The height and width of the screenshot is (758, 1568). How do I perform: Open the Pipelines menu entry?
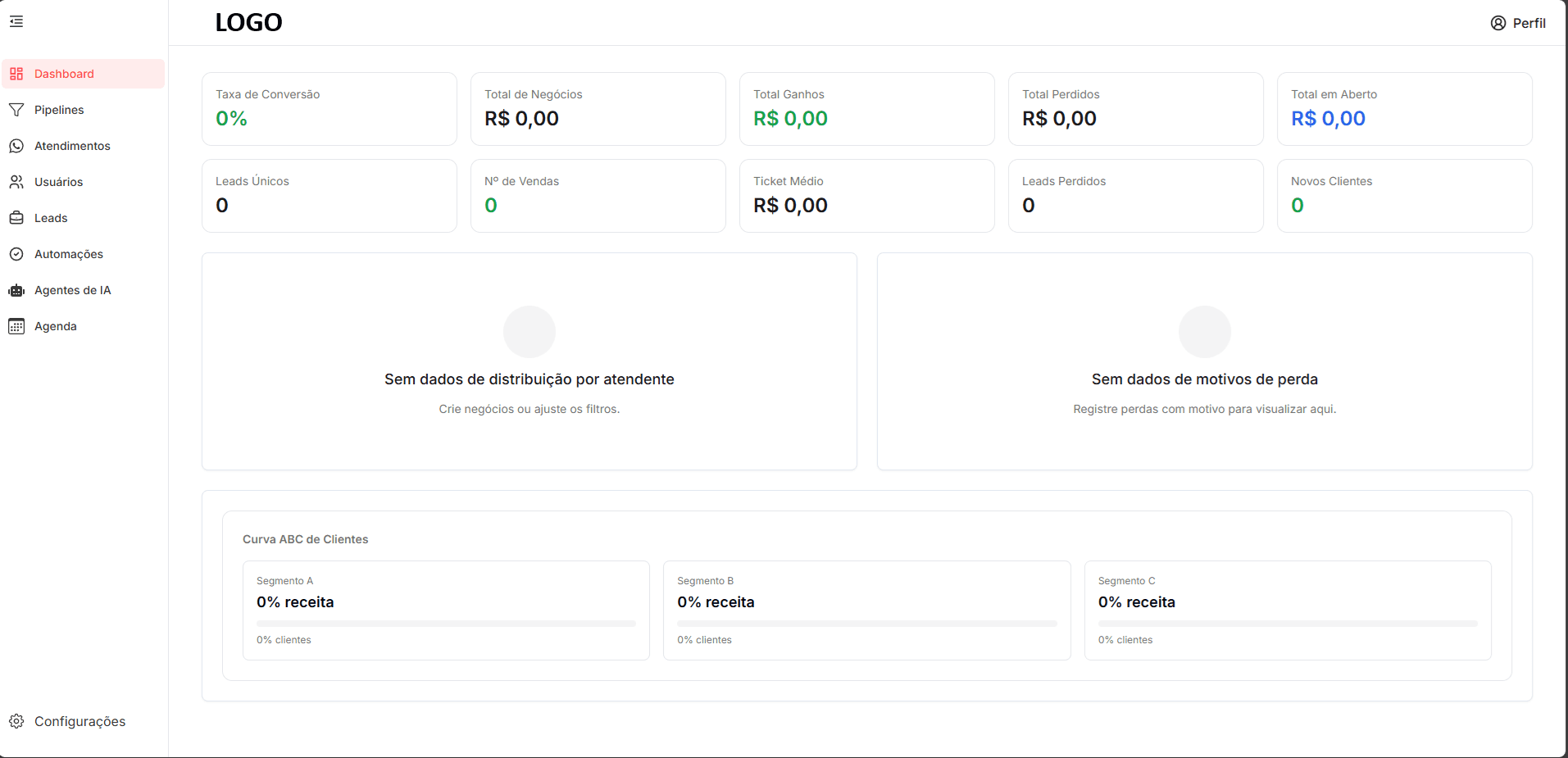(x=59, y=109)
